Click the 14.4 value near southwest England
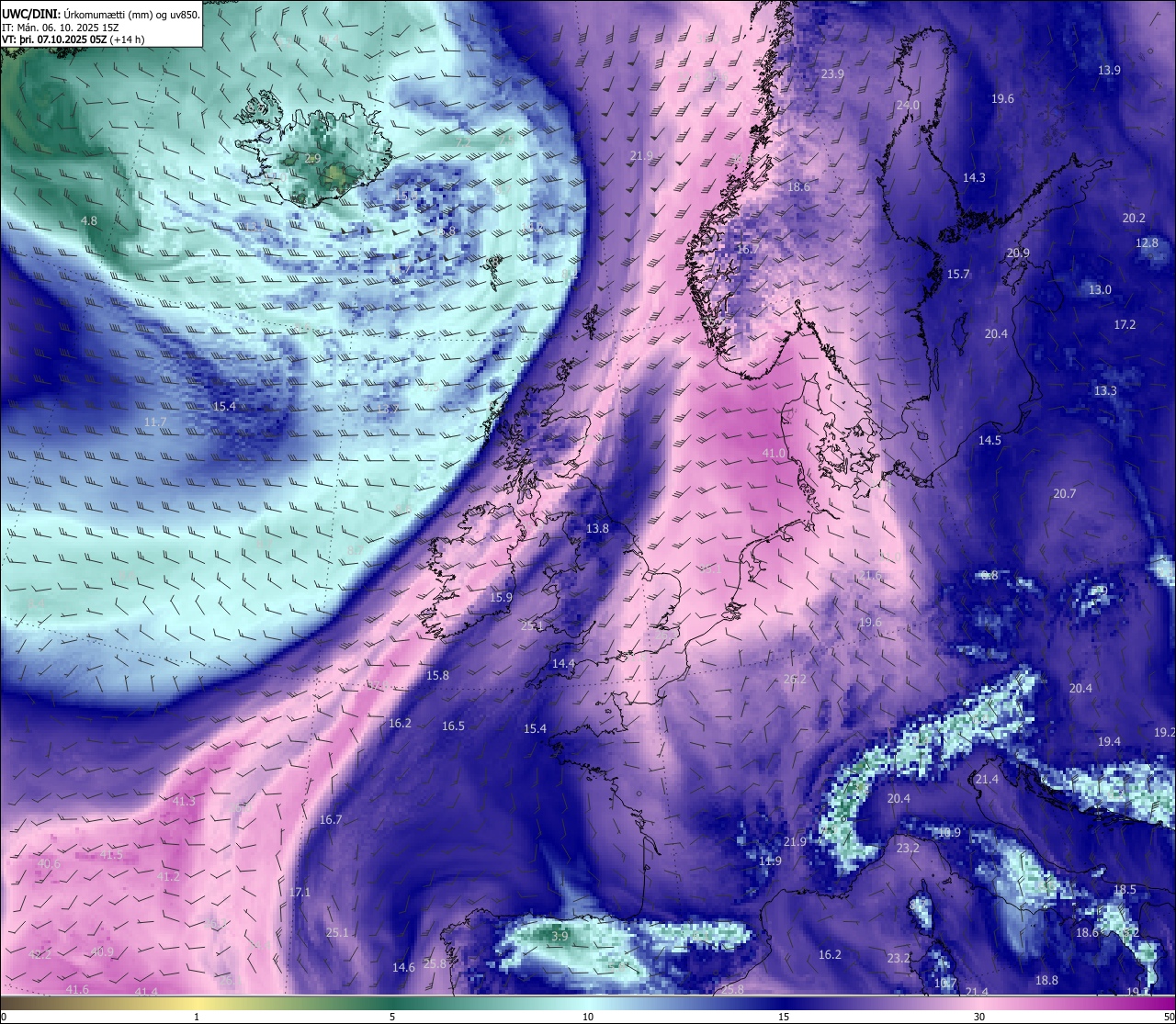The image size is (1176, 1024). (x=563, y=664)
